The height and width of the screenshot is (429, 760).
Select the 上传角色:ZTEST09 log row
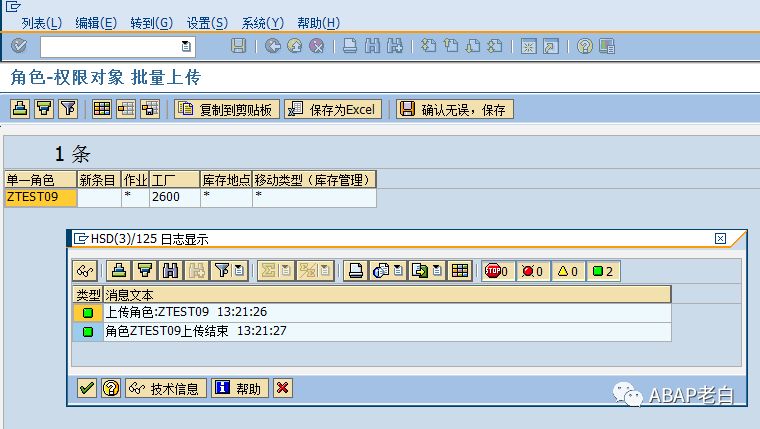tap(372, 313)
